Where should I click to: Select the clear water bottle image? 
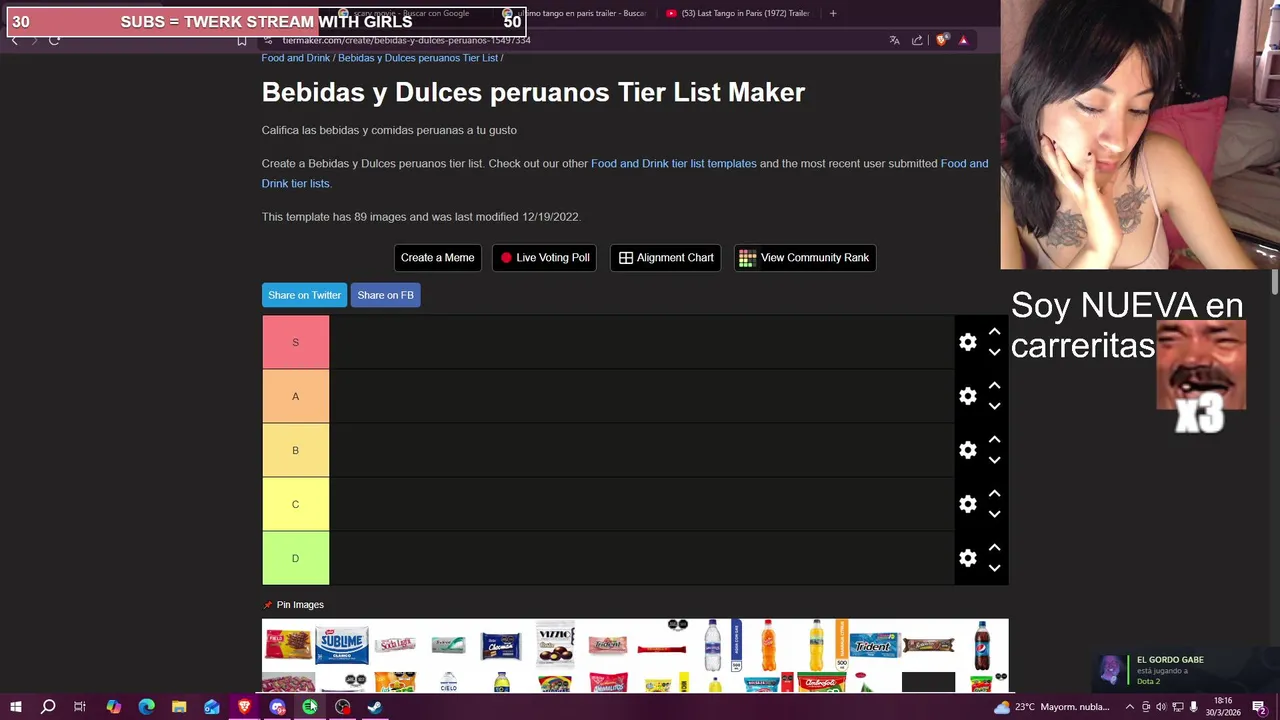(712, 645)
